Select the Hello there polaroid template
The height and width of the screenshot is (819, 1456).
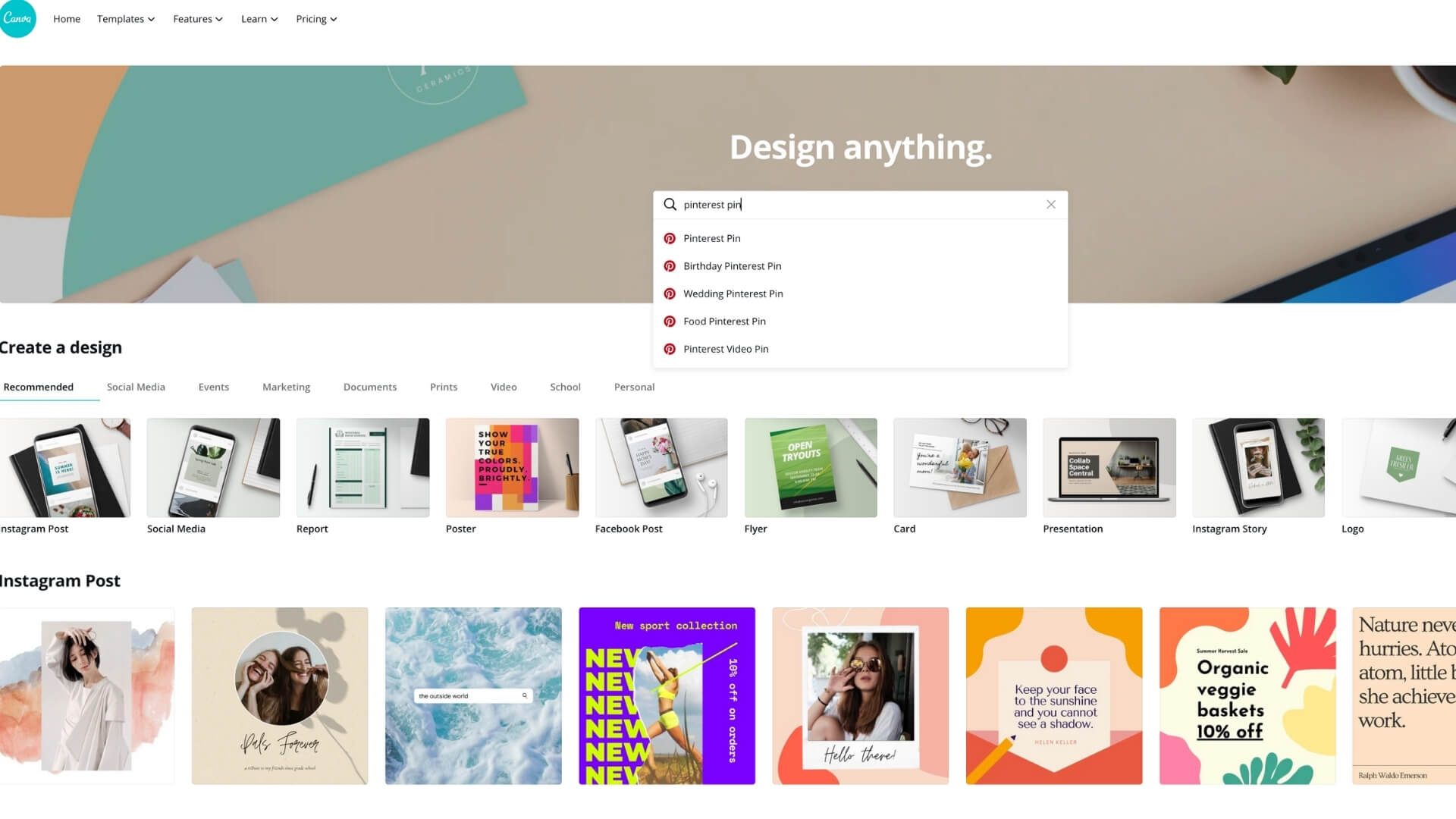[x=861, y=696]
